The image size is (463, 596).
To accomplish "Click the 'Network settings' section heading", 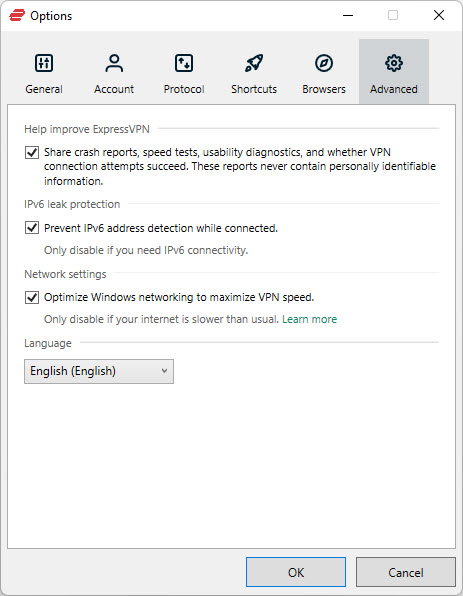I will click(65, 274).
